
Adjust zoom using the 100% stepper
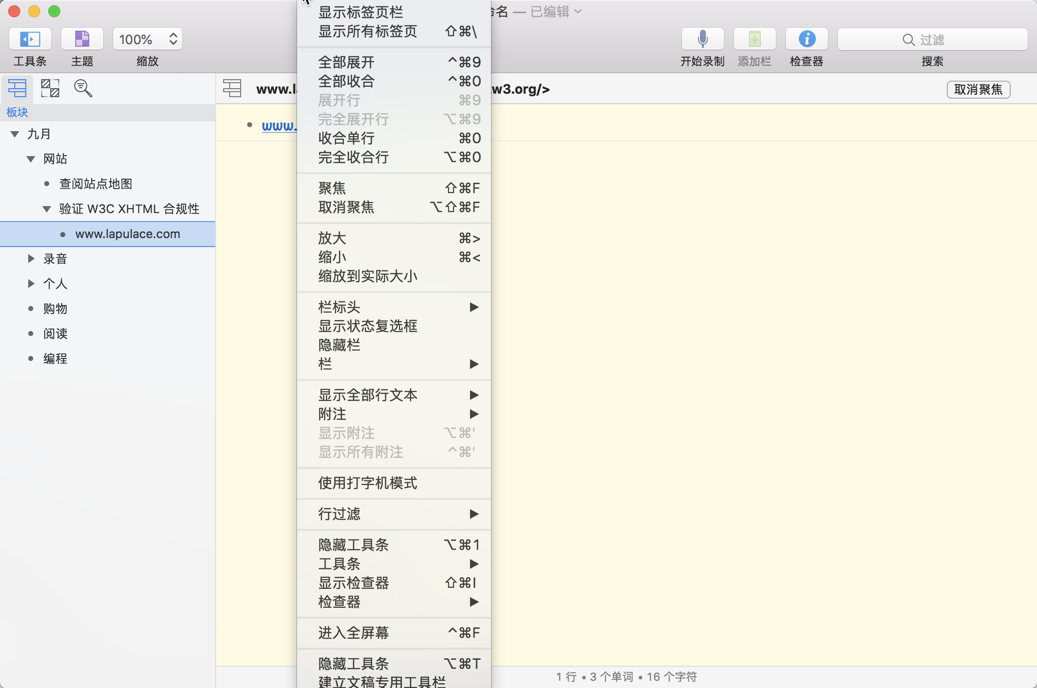tap(147, 39)
